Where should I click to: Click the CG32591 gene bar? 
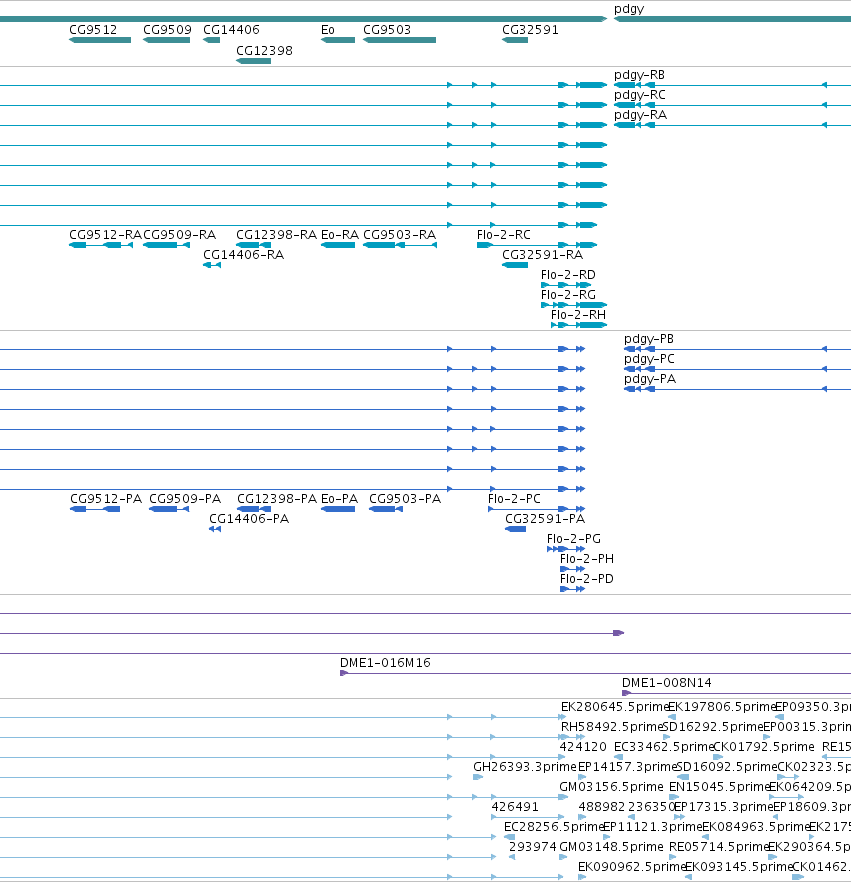(515, 40)
